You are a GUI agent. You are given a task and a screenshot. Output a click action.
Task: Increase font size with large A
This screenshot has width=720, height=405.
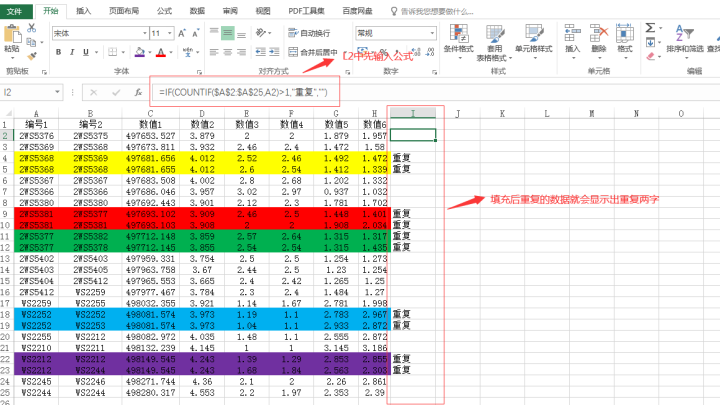182,33
